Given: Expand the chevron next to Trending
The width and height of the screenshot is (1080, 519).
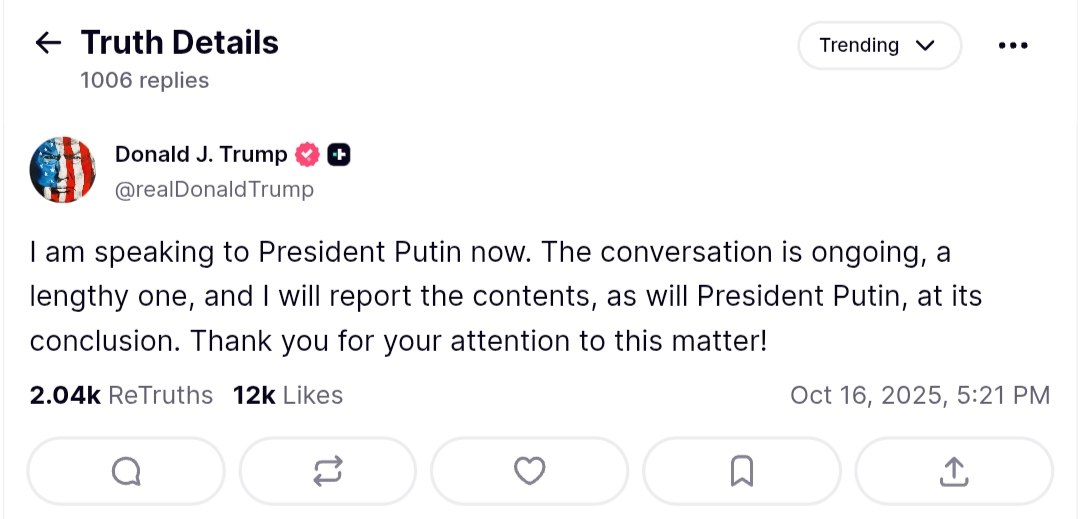Looking at the screenshot, I should tap(925, 46).
